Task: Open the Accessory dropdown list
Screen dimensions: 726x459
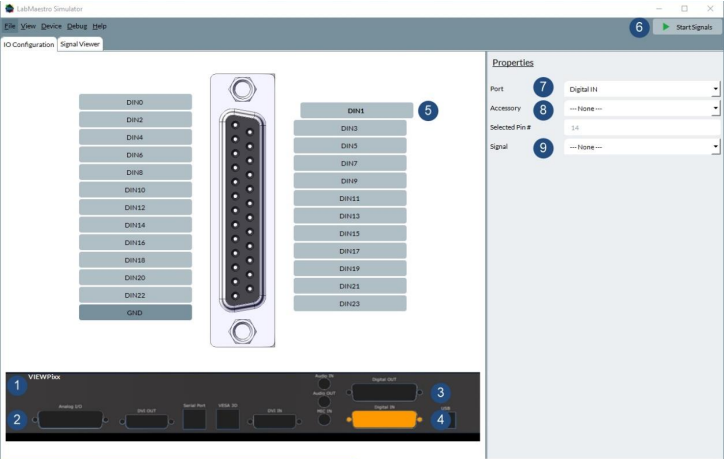Action: [641, 108]
